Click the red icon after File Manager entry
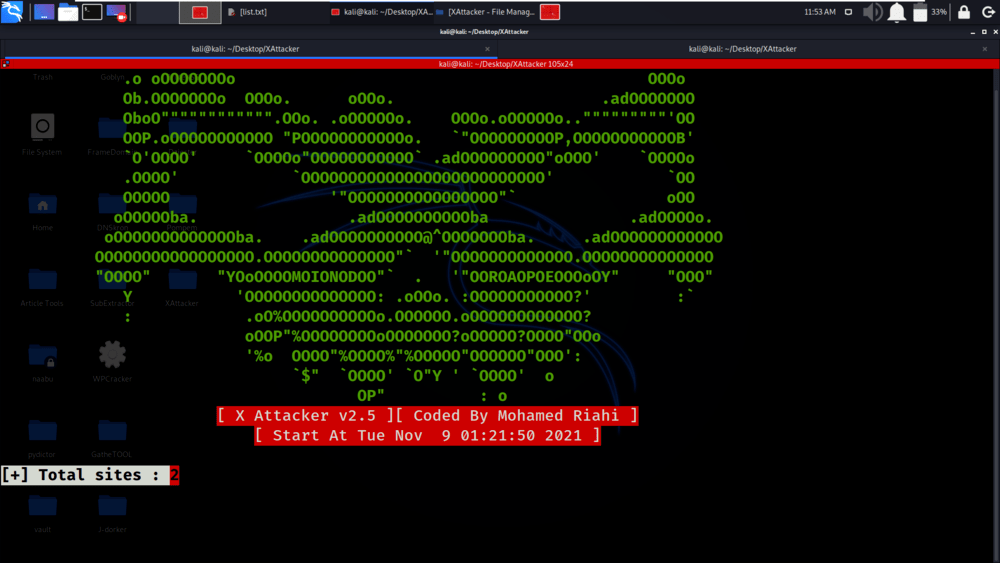Viewport: 1000px width, 563px height. click(x=550, y=12)
